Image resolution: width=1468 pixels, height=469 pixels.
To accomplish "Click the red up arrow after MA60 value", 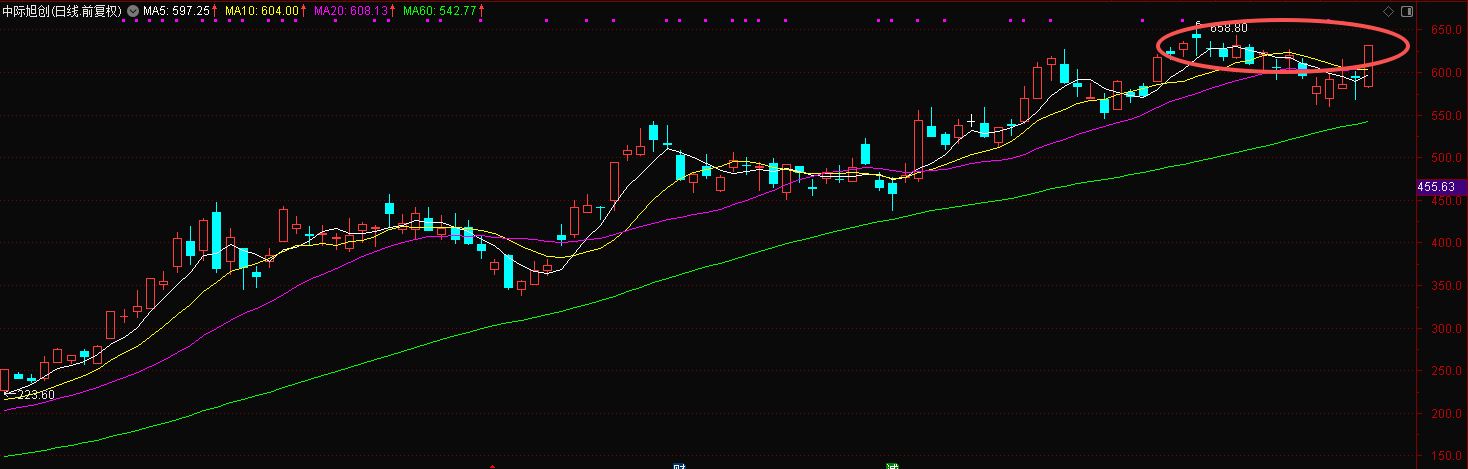I will 482,10.
